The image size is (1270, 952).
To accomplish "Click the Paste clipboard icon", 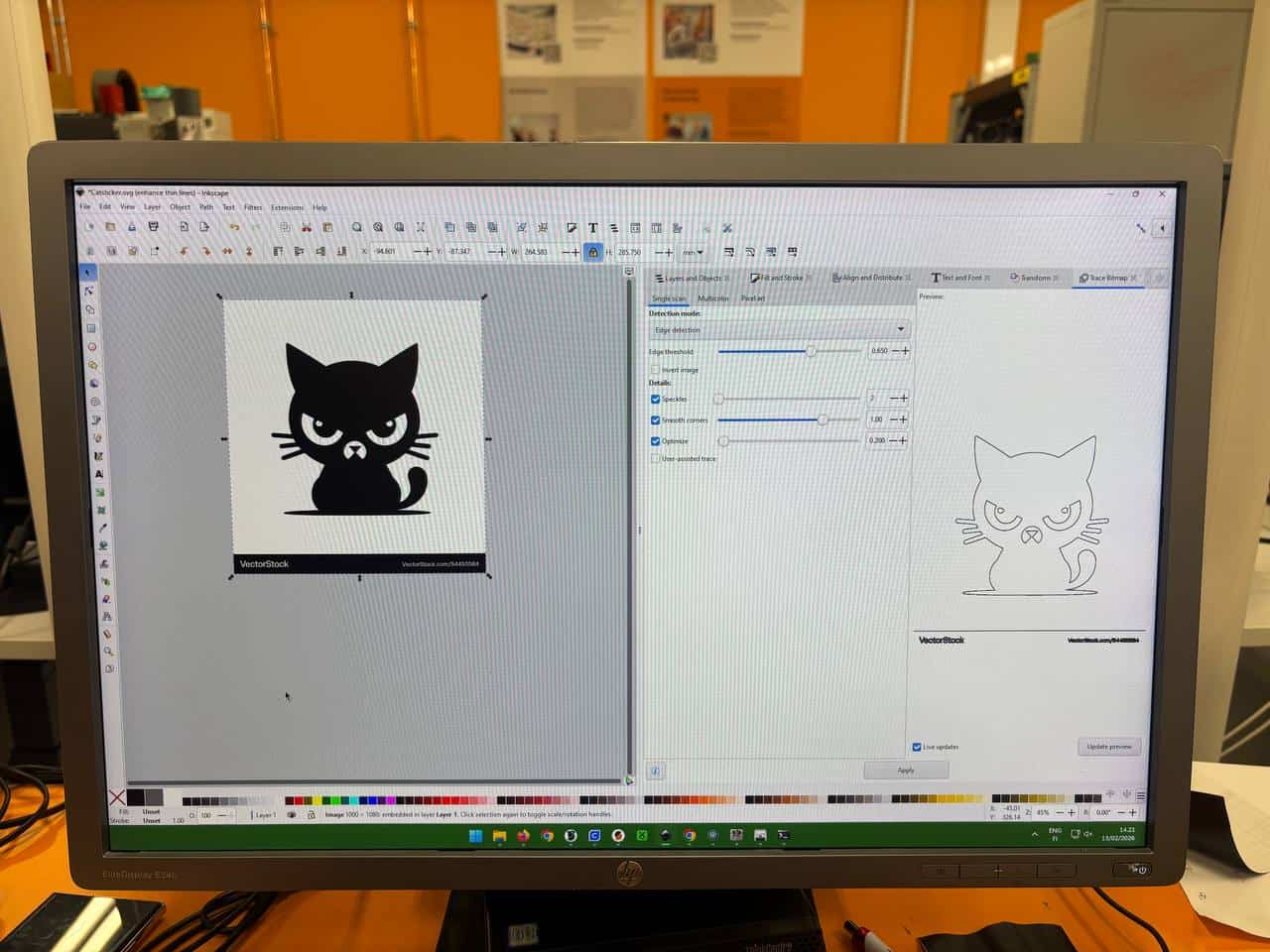I will (x=327, y=227).
